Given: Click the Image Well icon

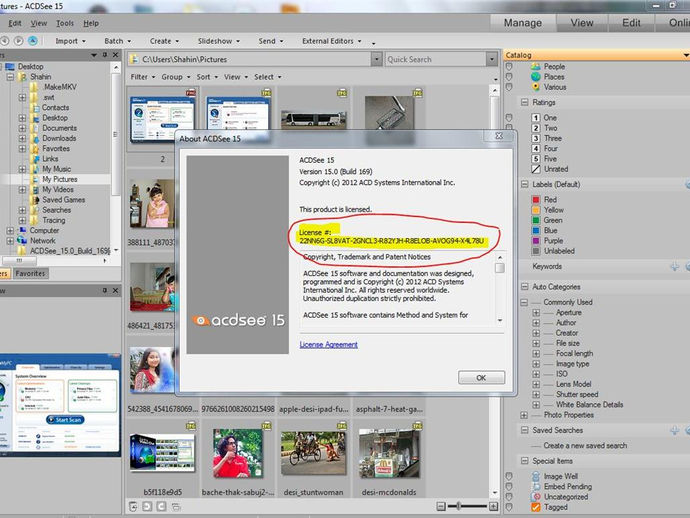Looking at the screenshot, I should [536, 476].
